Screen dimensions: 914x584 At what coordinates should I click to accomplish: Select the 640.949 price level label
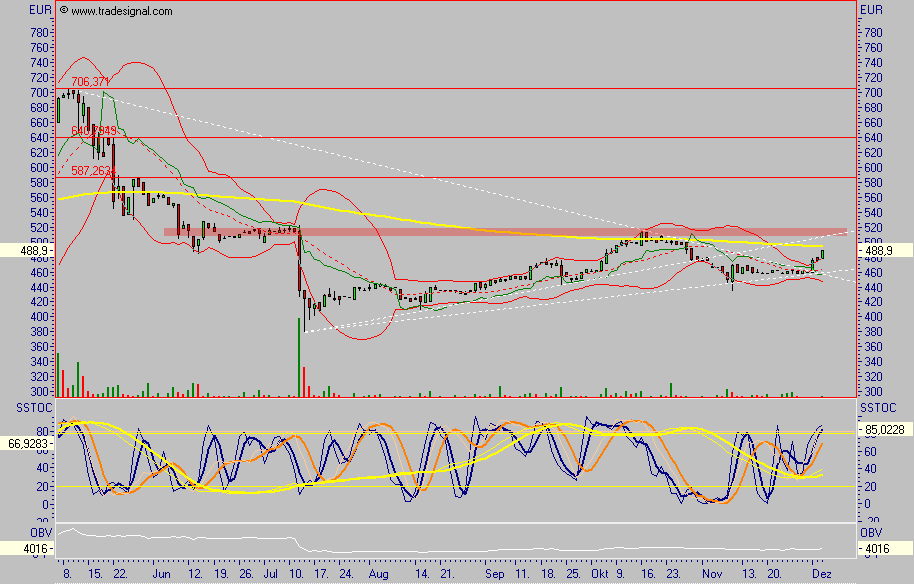93,130
